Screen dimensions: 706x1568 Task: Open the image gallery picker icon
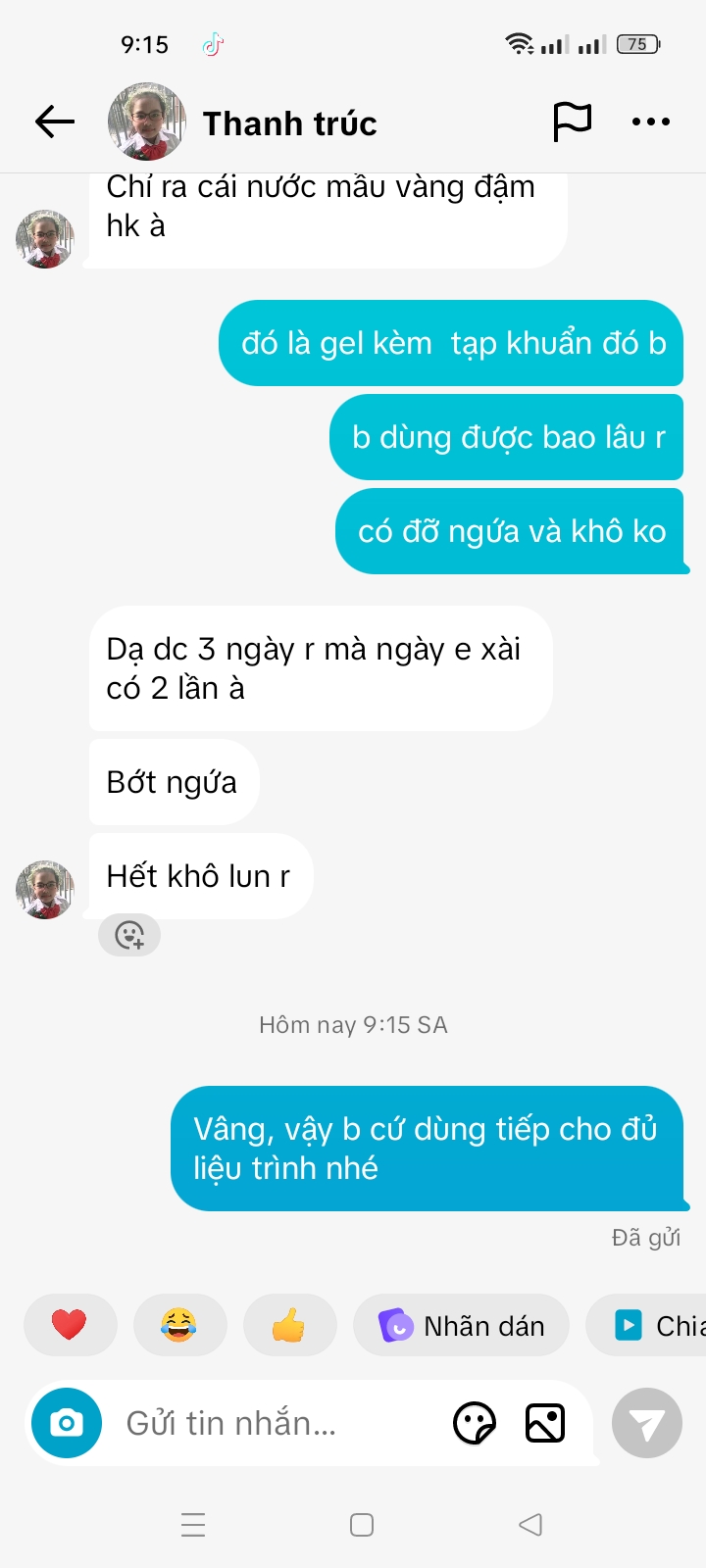pos(545,1423)
